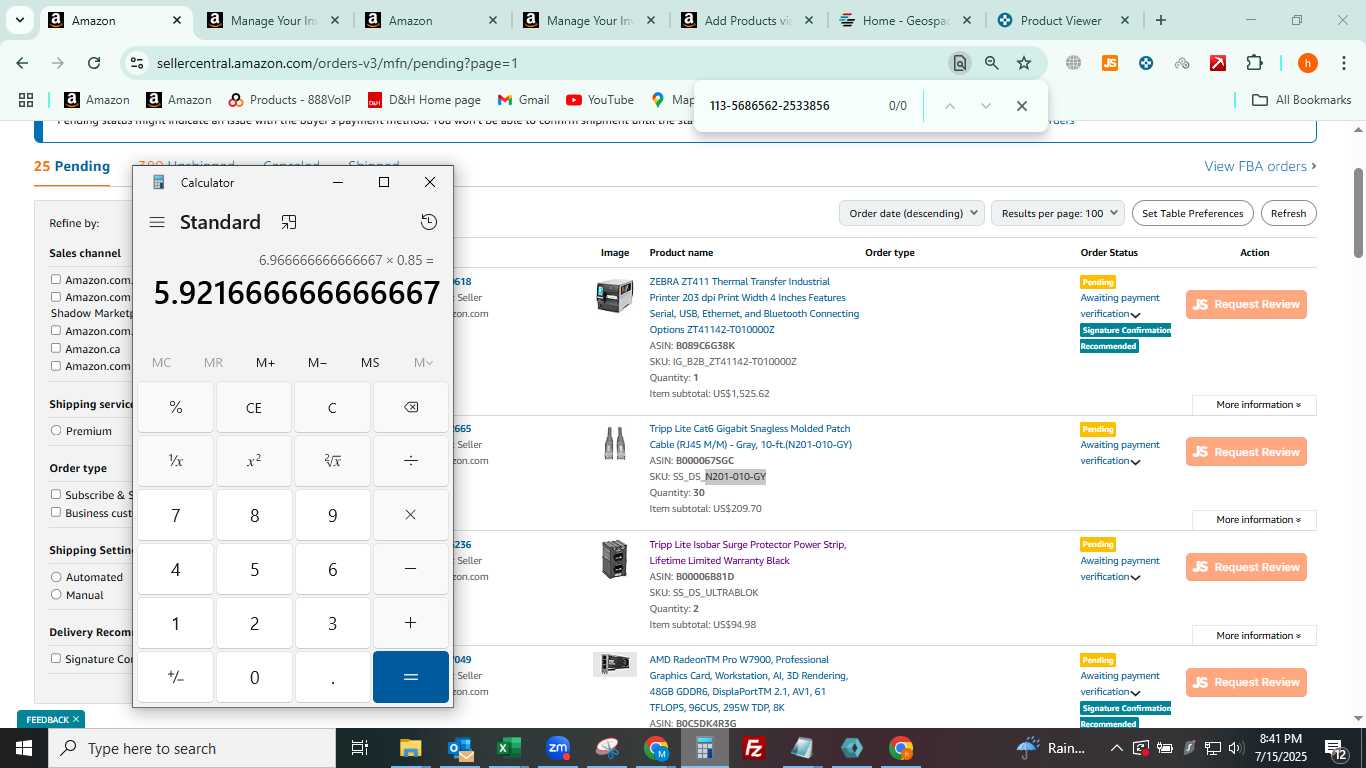Image resolution: width=1366 pixels, height=768 pixels.
Task: Open Order date (descending) sort dropdown
Action: pos(913,213)
